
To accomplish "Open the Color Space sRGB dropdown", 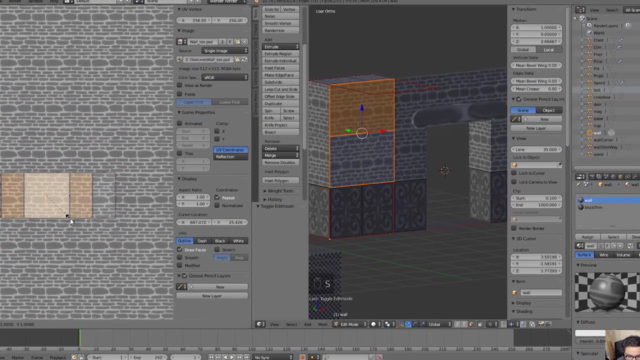I will coord(224,77).
